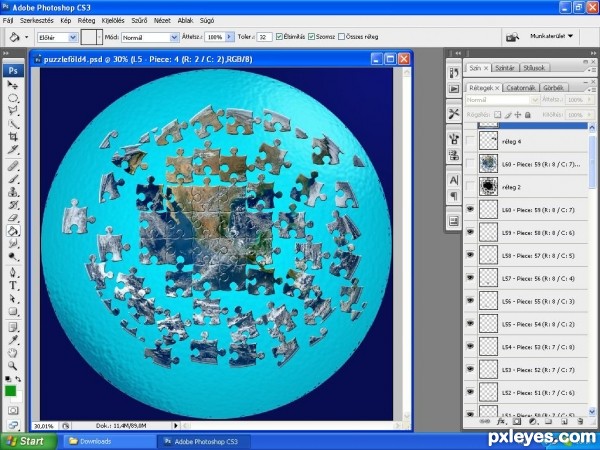Open the Mód Normál blending dropdown
Screen dimensions: 600x450
pyautogui.click(x=174, y=37)
